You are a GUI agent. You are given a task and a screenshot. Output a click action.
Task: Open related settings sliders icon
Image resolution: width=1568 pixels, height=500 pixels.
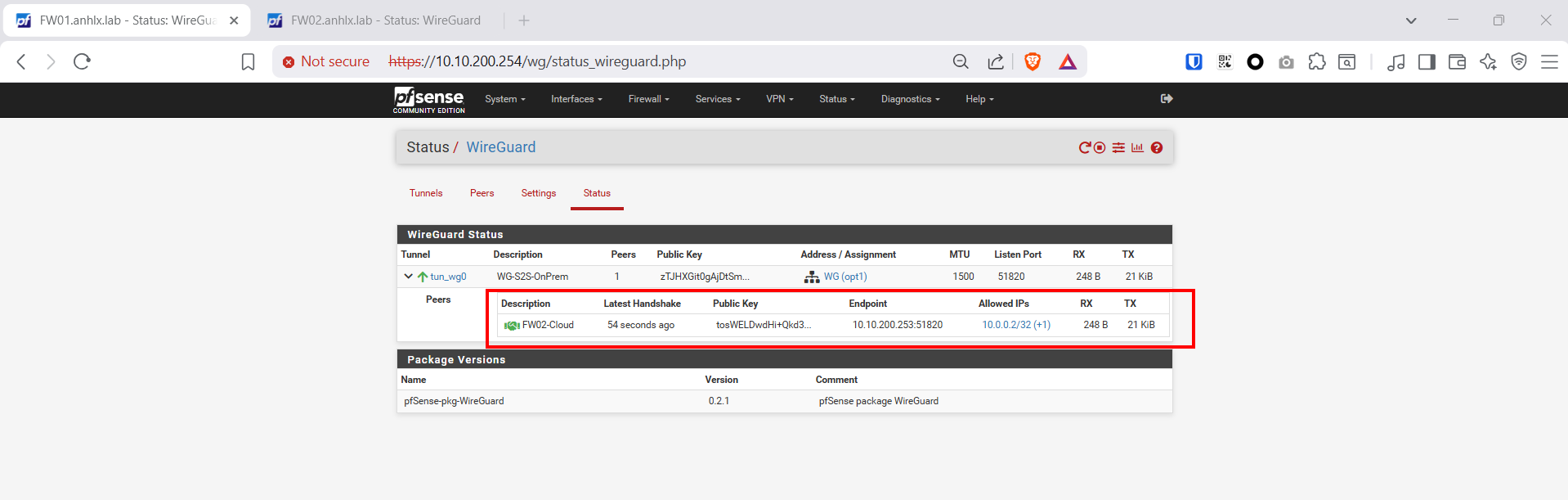point(1118,148)
